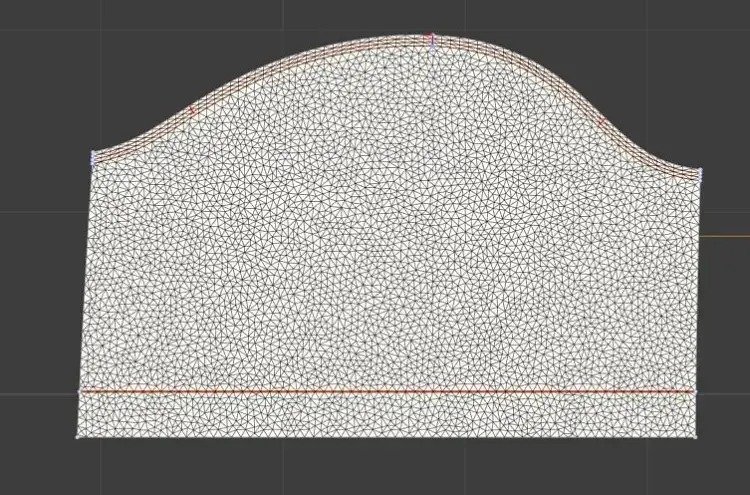Select the red horizontal internal line near hem

[387, 392]
